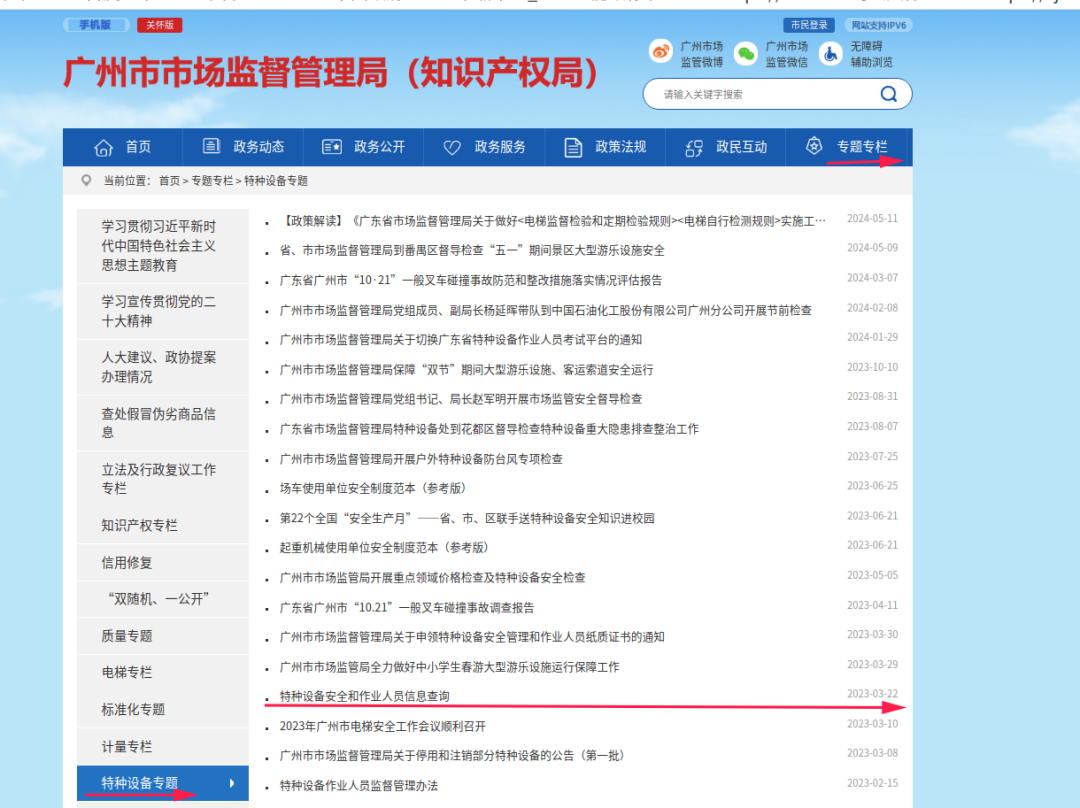The height and width of the screenshot is (808, 1080).
Task: Open the 特种设备作业人员监督管理办法 article
Action: (357, 785)
